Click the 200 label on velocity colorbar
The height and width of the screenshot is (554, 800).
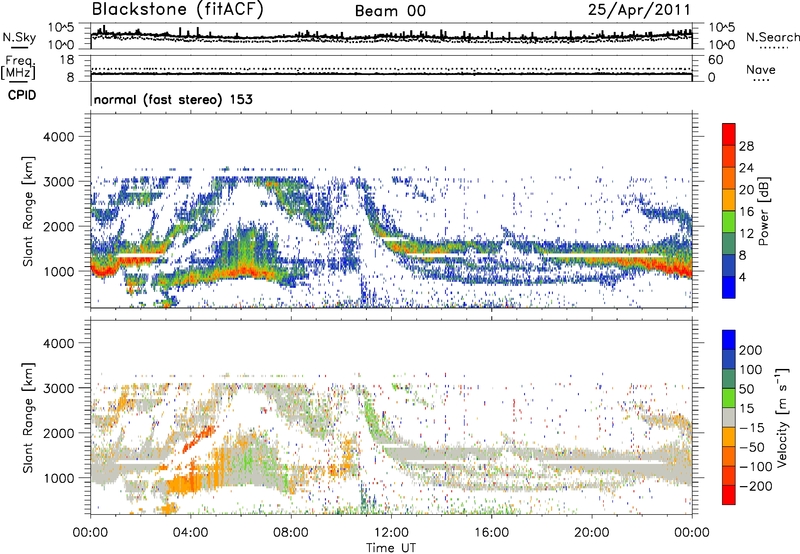point(751,350)
